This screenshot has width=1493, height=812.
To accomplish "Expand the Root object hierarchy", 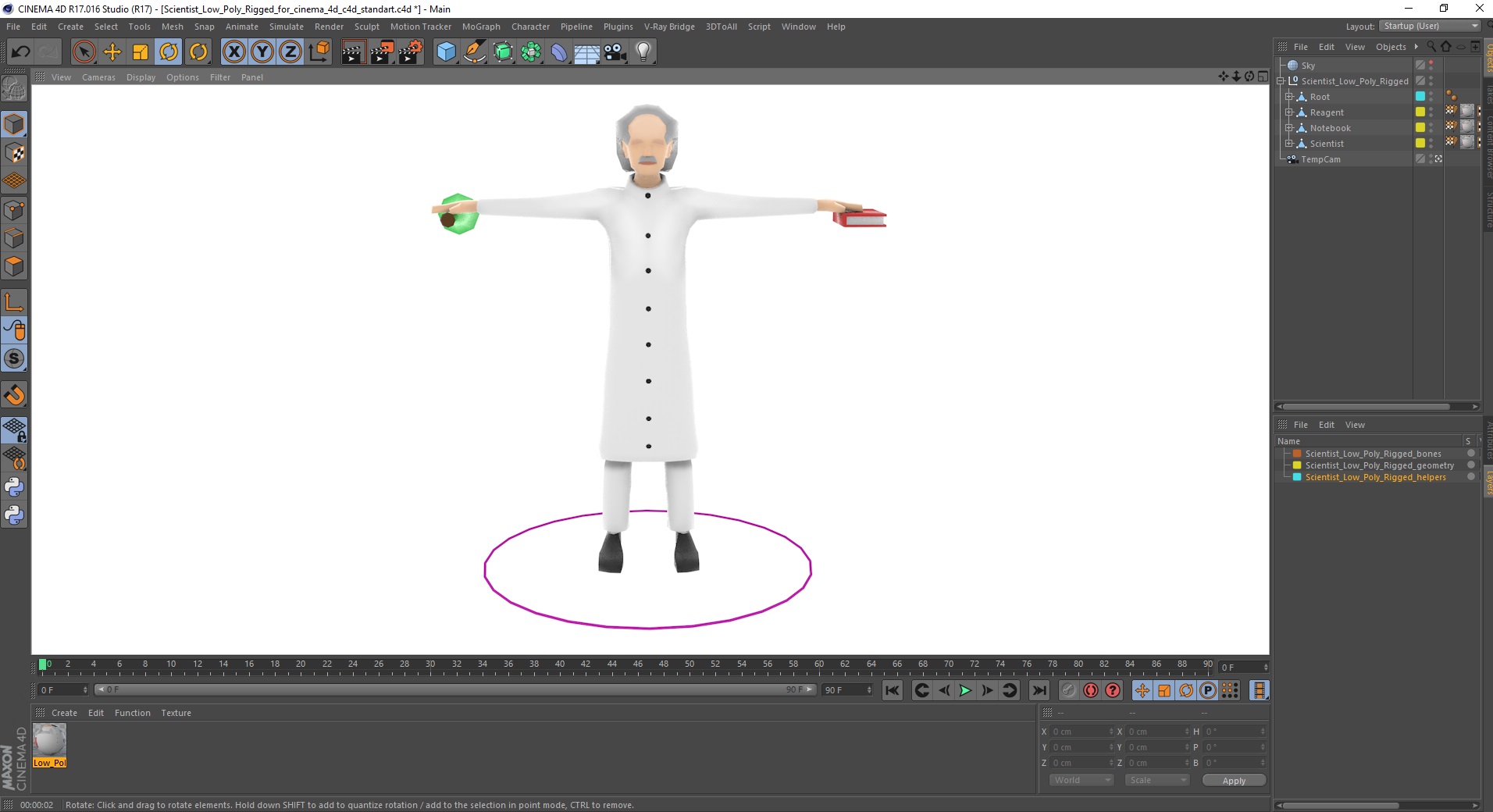I will (x=1289, y=97).
